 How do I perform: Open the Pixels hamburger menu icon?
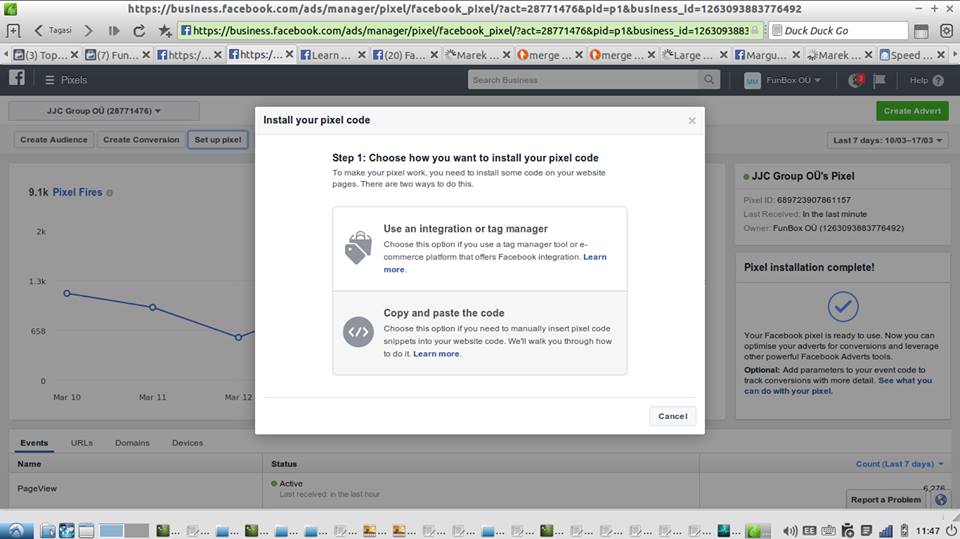click(x=50, y=80)
